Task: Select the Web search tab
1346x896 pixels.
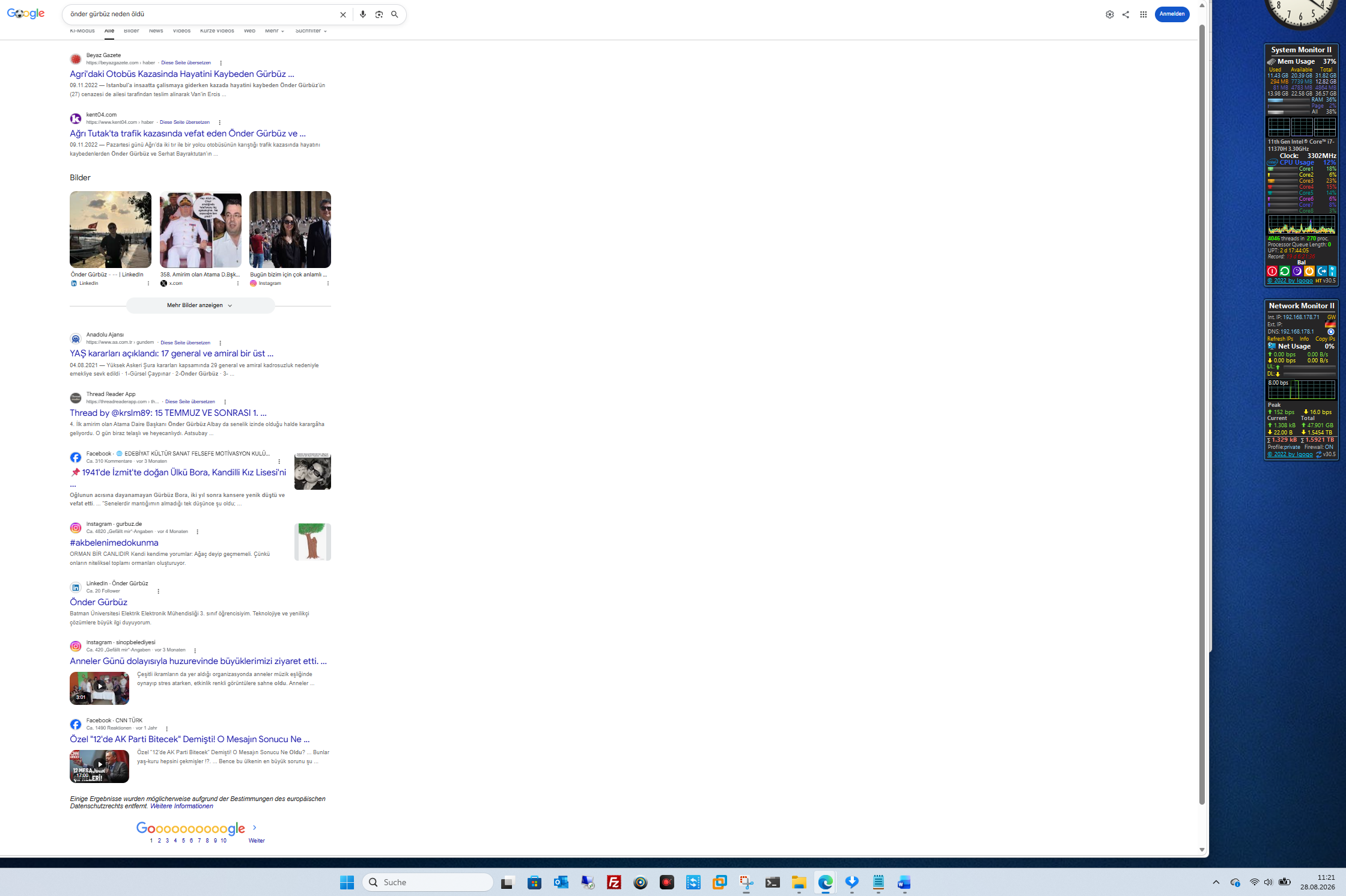Action: click(249, 31)
